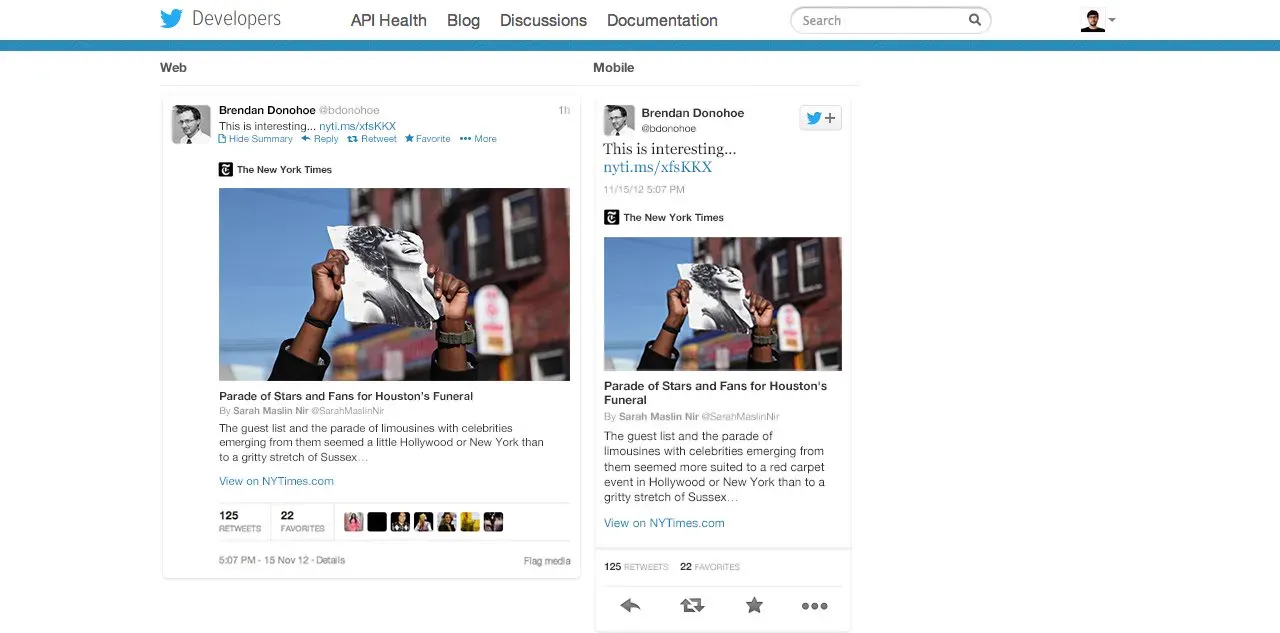This screenshot has height=633, width=1280.
Task: Open the ellipsis more-options icon on the mobile tweet
Action: (815, 605)
